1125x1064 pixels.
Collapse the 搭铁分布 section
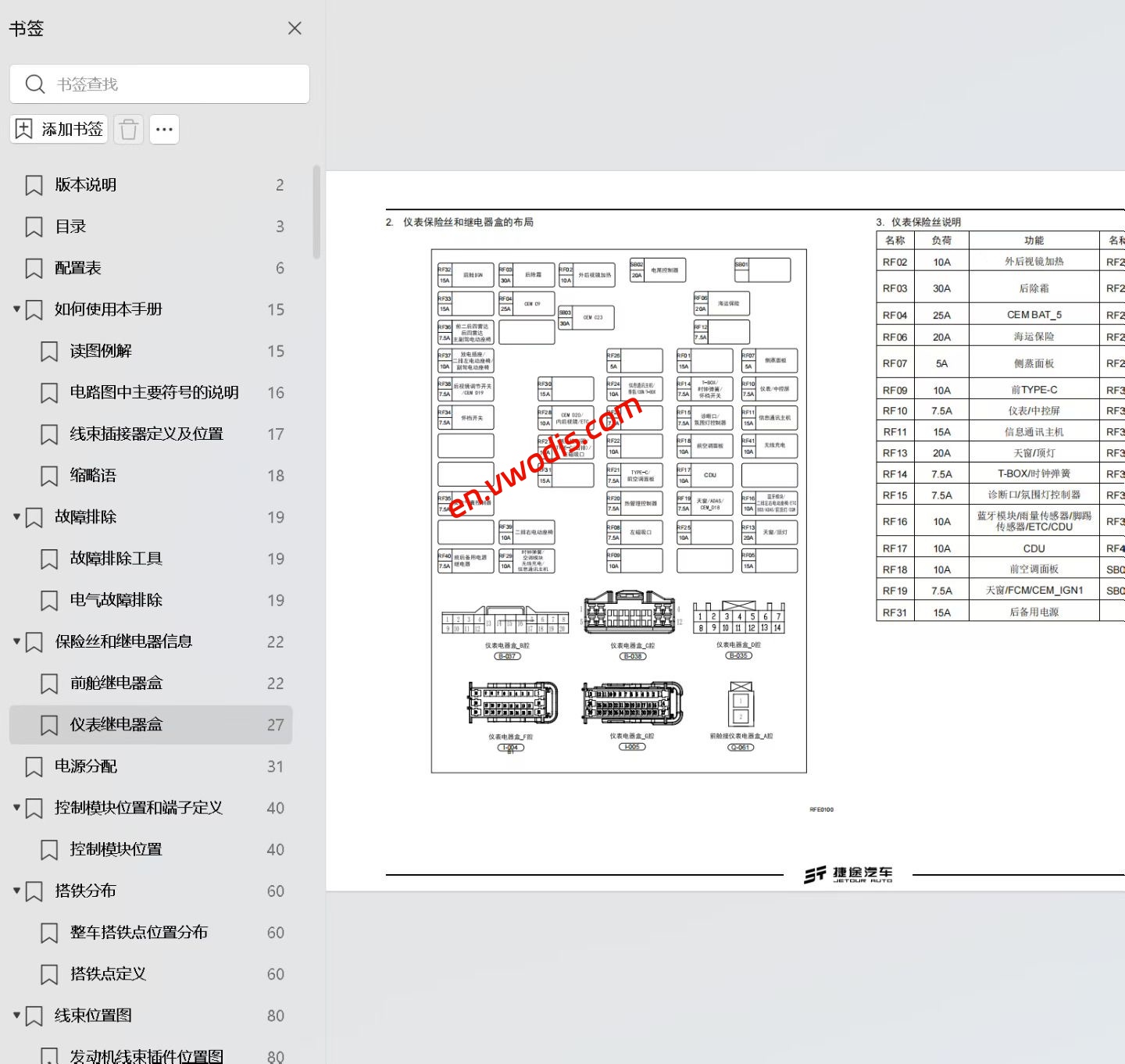click(16, 891)
